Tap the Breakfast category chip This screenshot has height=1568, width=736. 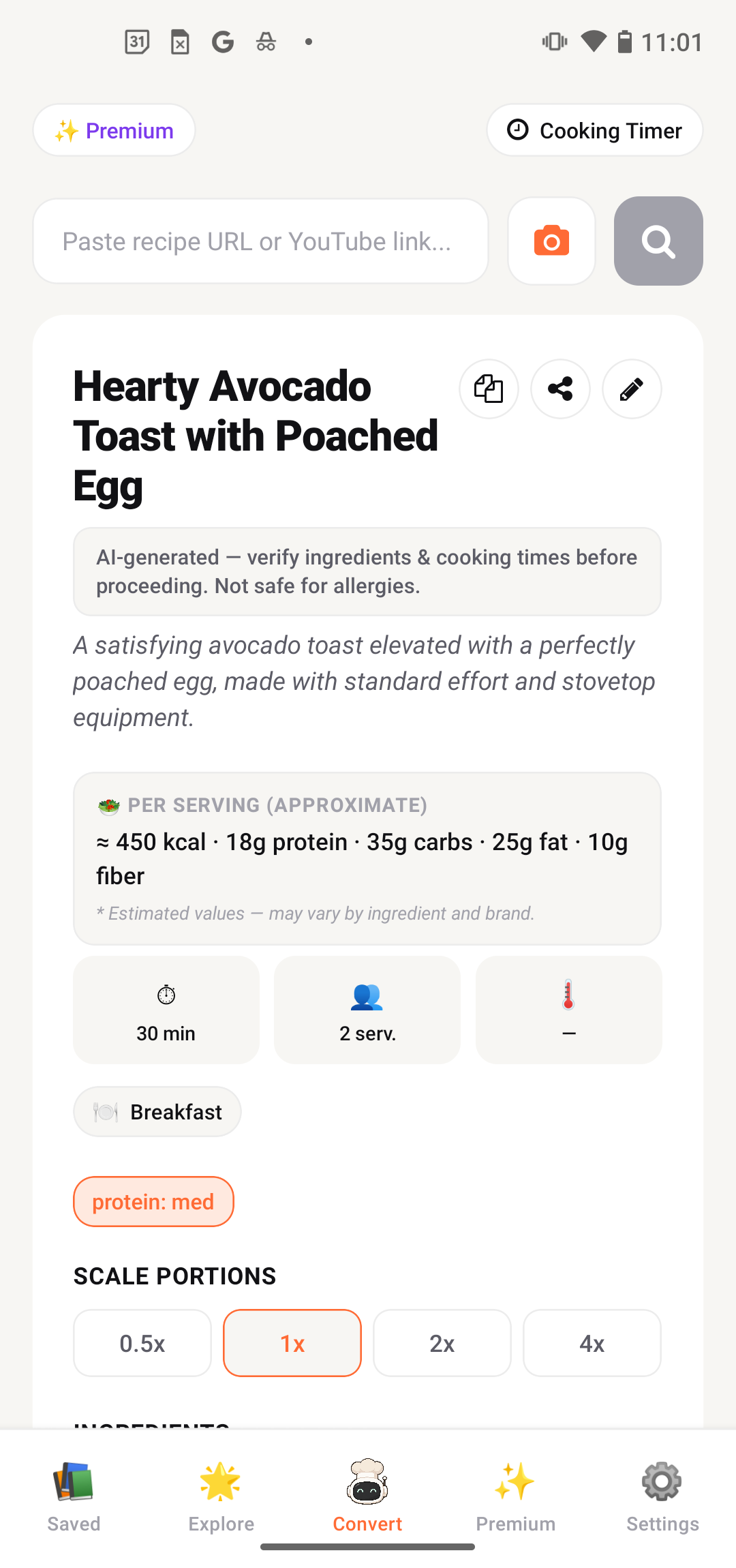pos(157,1112)
